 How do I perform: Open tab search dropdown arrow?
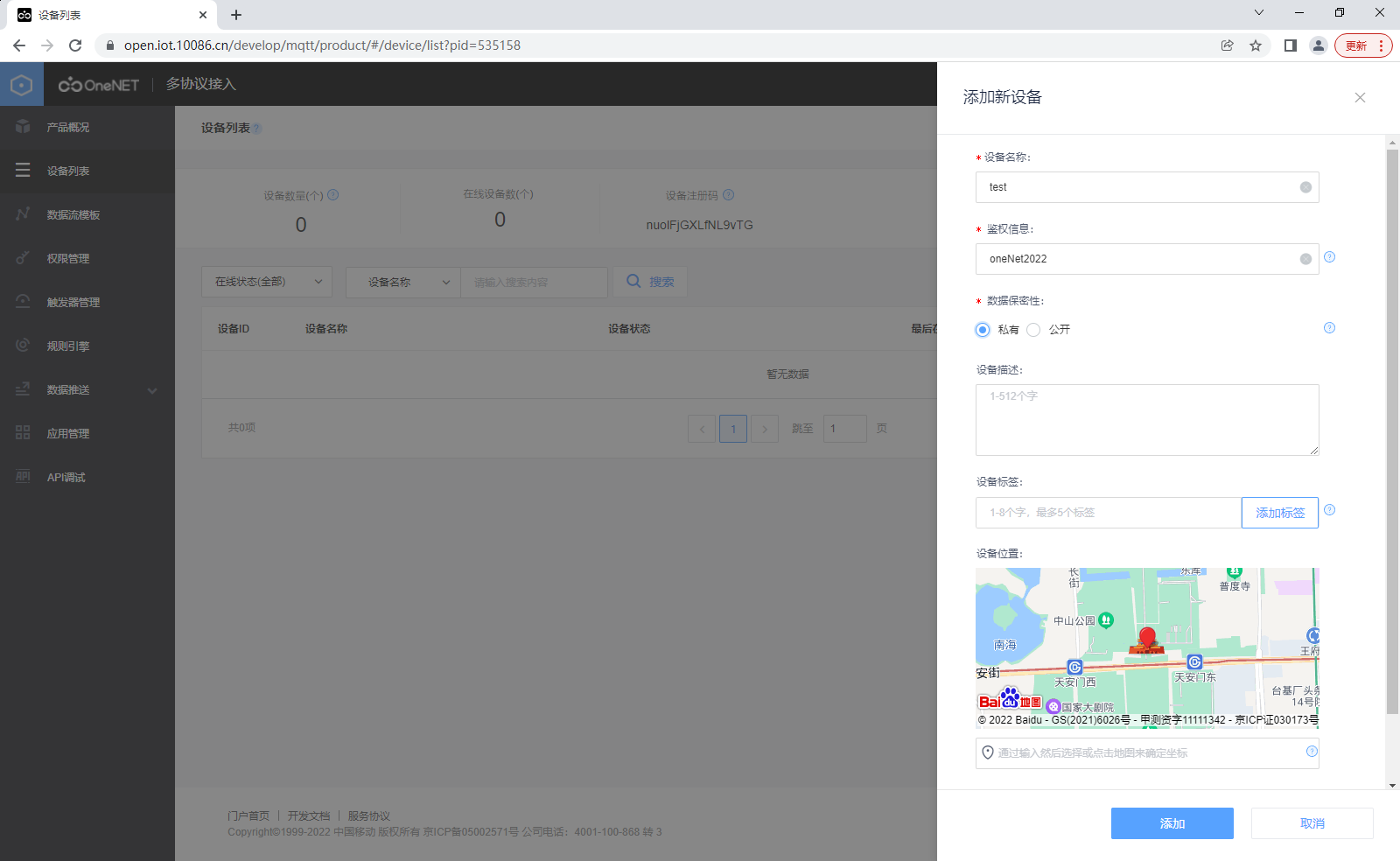(x=1259, y=12)
